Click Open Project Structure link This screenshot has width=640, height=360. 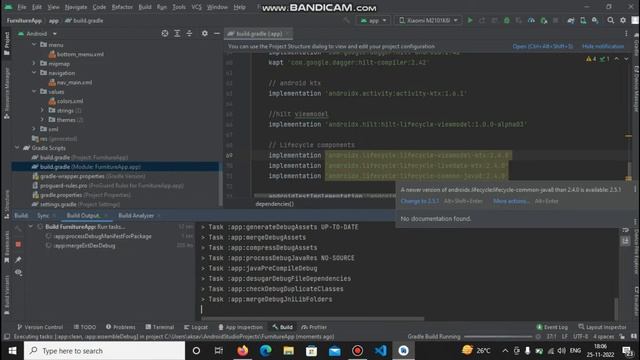542,46
